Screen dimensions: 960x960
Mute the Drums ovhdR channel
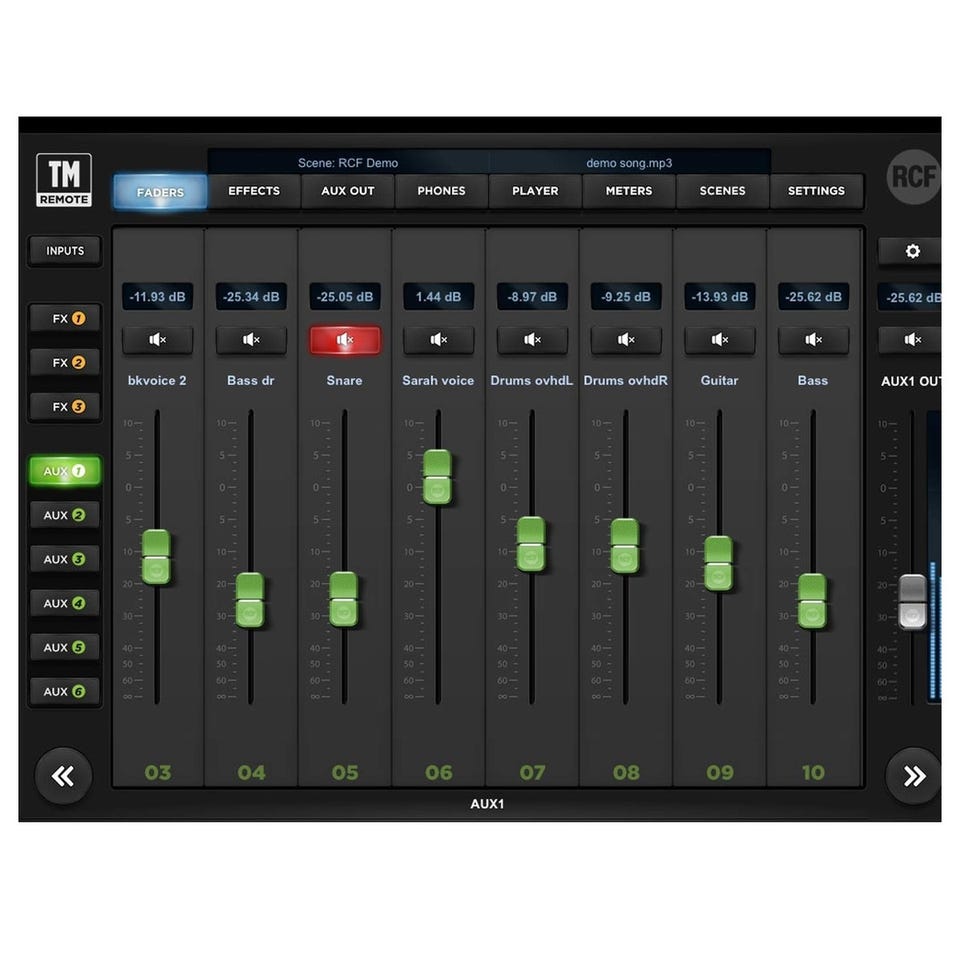click(x=626, y=339)
